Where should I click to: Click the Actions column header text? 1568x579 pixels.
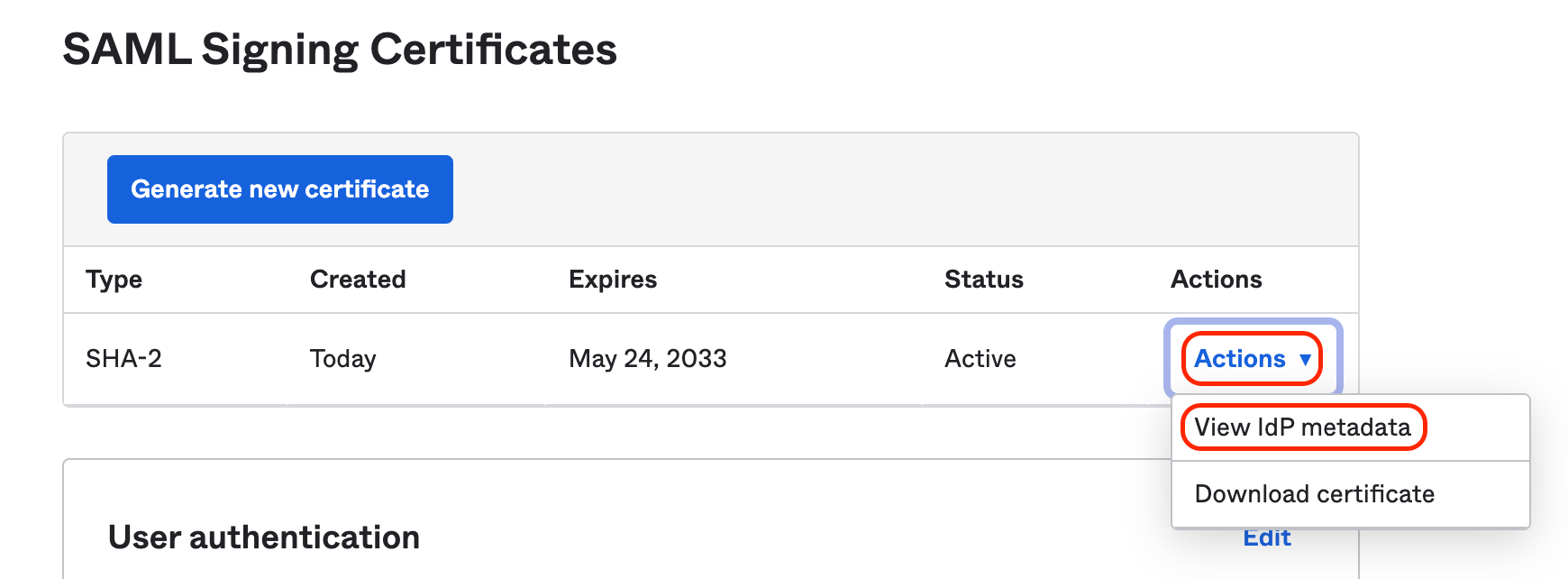[1216, 280]
